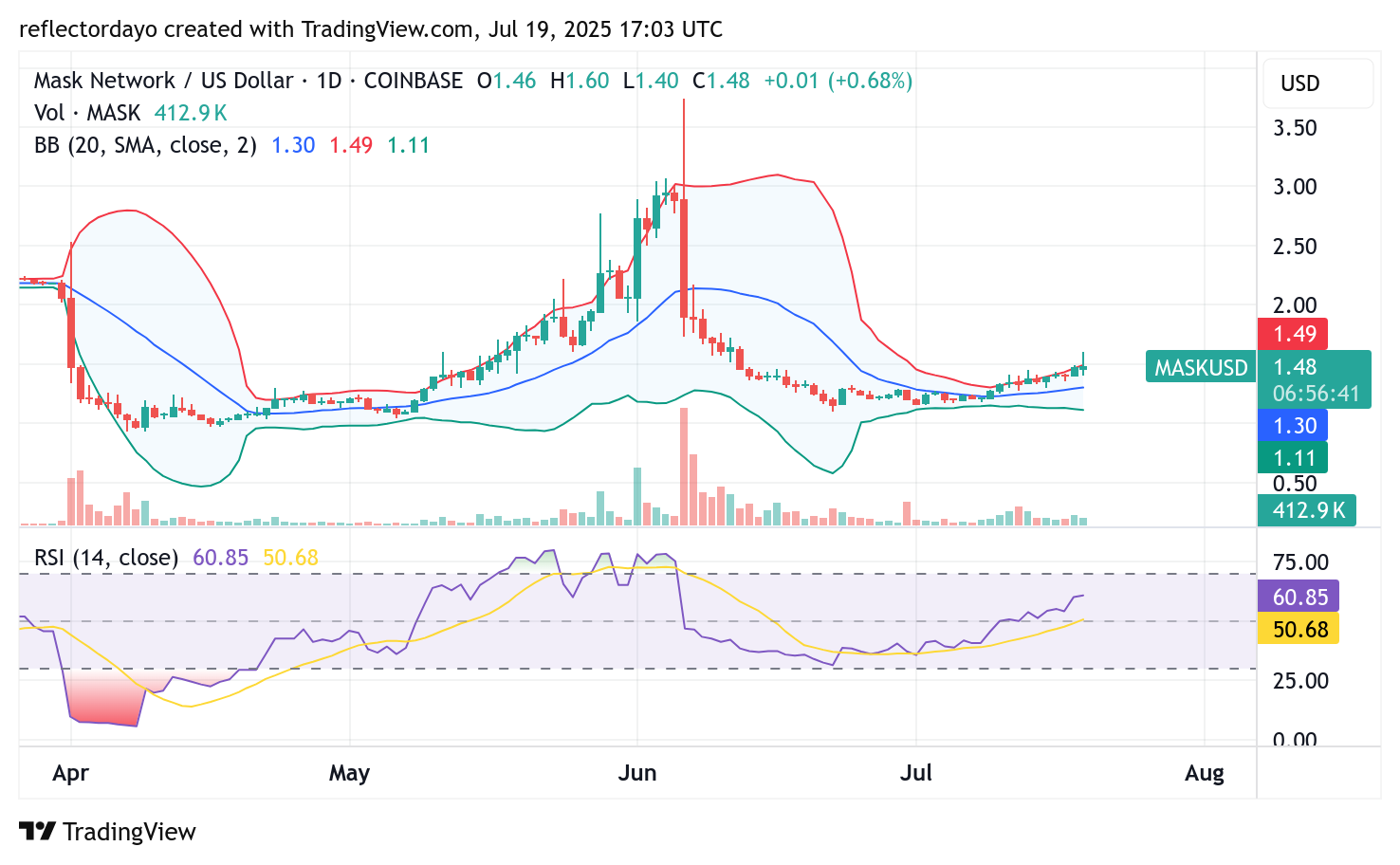Click the volume value 412.9 K in legend
This screenshot has width=1400, height=865.
[191, 113]
